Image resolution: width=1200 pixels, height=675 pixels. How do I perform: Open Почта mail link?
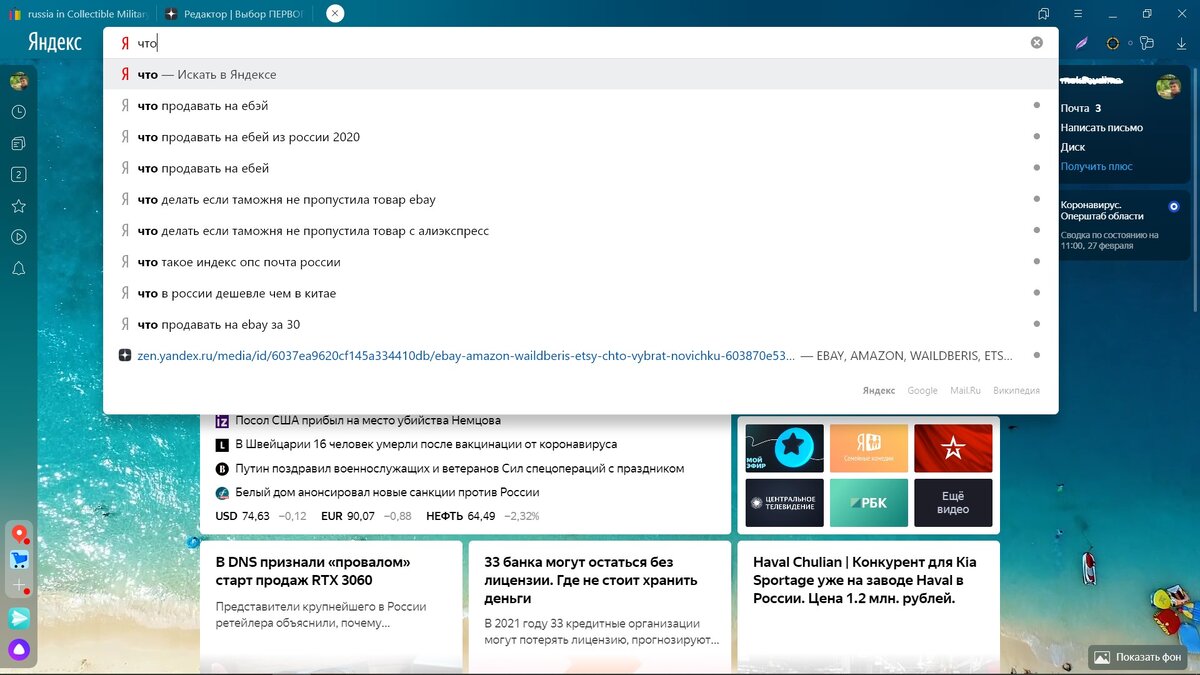pos(1075,108)
